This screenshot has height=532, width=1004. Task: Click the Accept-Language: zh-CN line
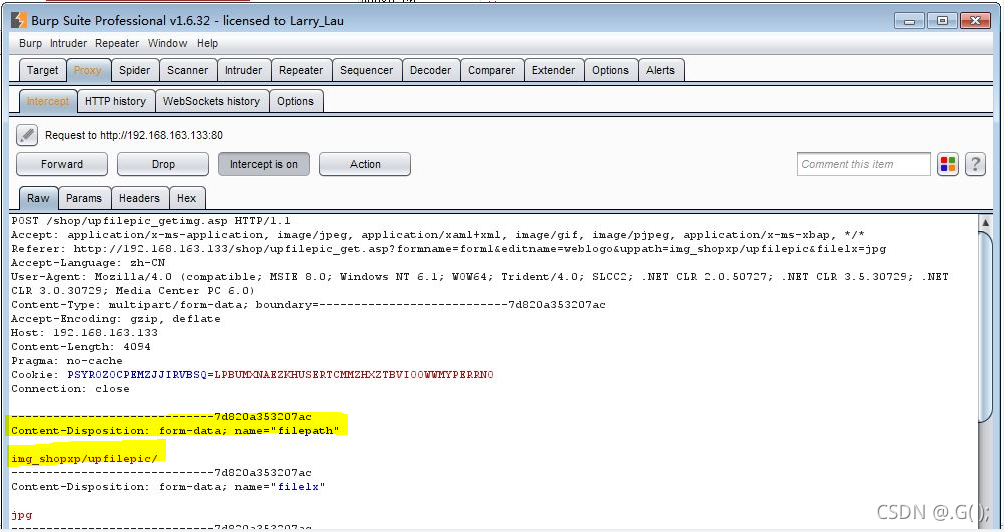click(x=88, y=262)
